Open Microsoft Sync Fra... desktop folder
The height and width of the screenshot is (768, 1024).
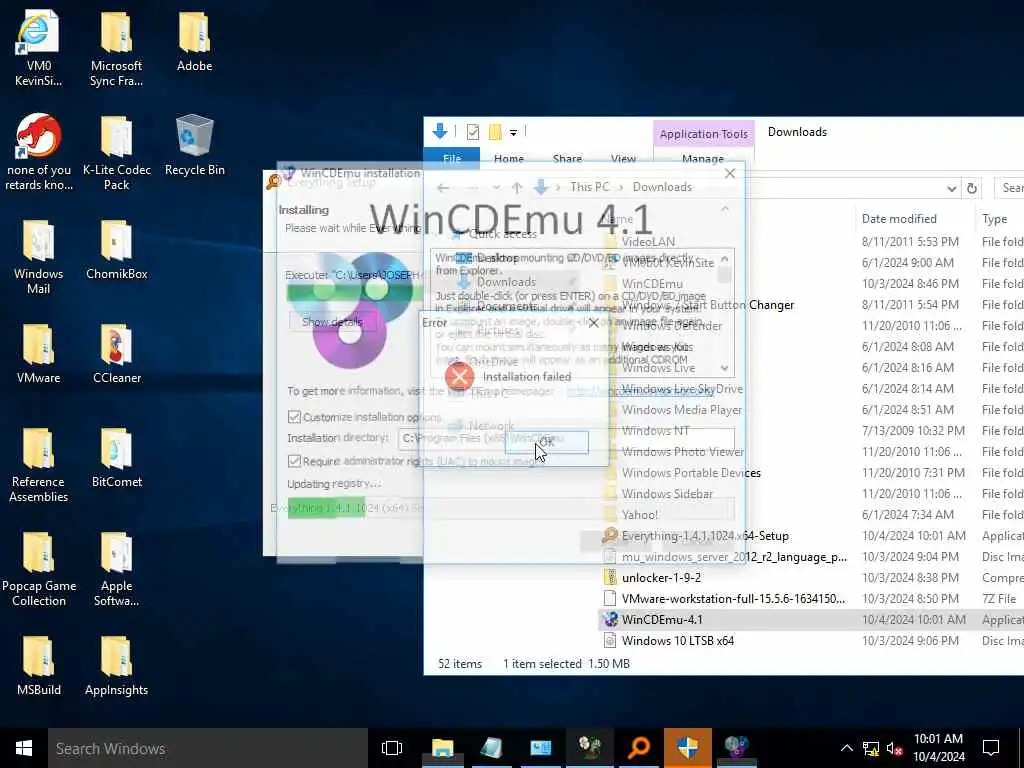[116, 49]
